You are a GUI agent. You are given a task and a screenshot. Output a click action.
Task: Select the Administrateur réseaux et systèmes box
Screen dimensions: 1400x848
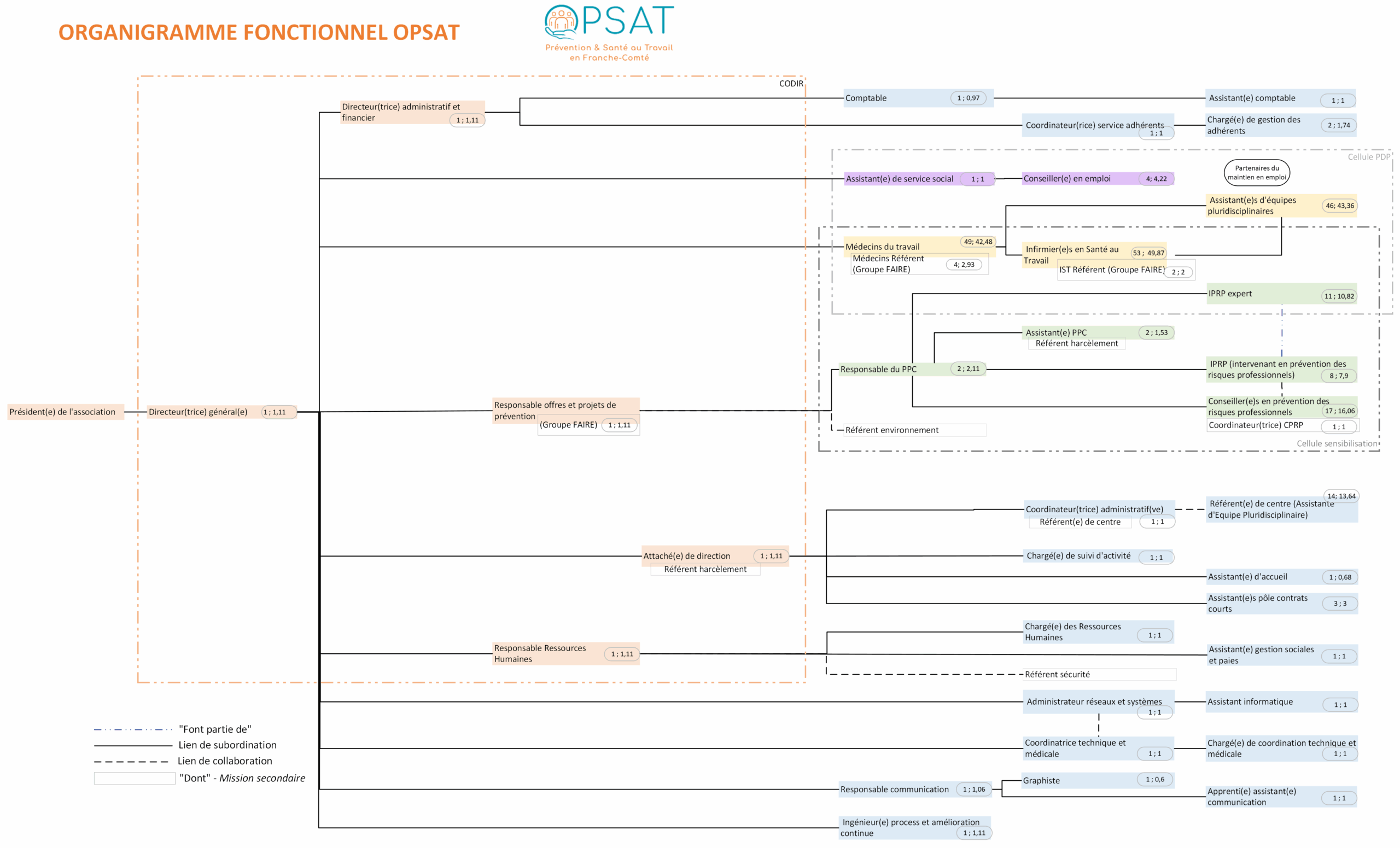point(1098,704)
